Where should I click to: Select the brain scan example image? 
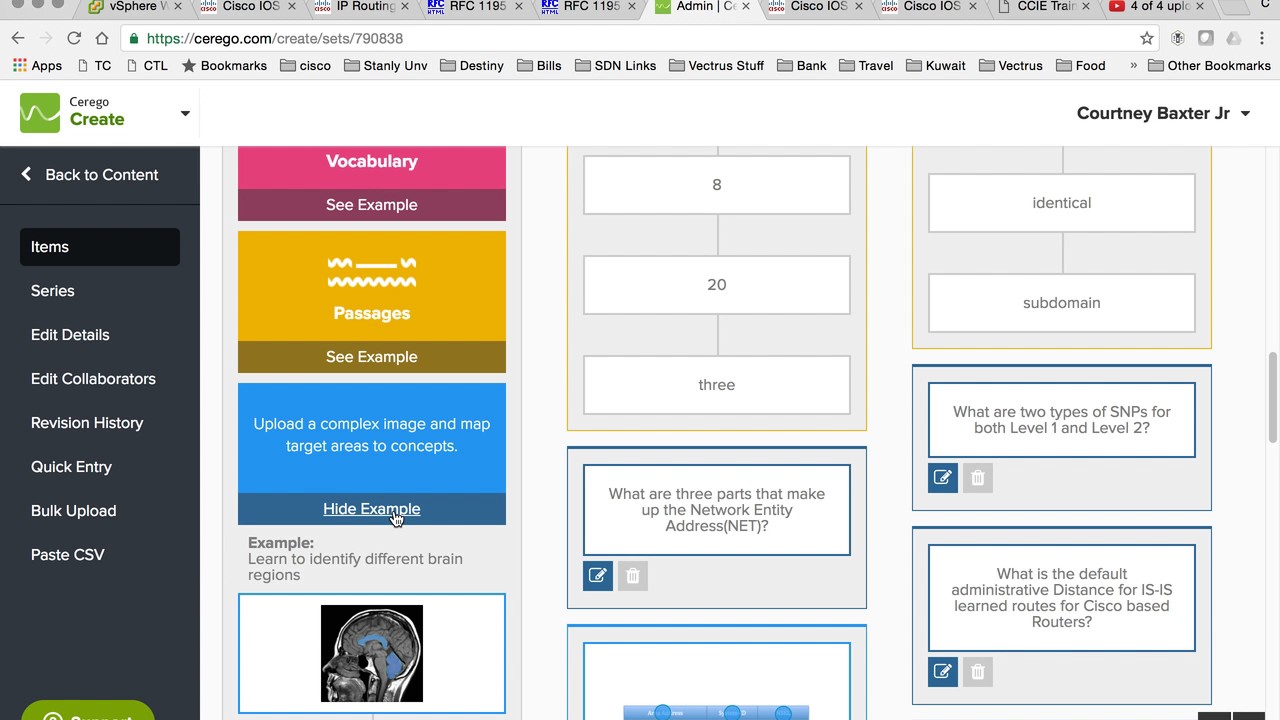click(x=372, y=654)
